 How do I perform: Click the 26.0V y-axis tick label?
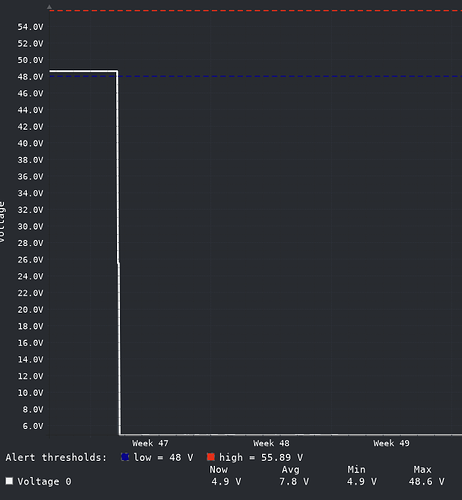coord(30,260)
